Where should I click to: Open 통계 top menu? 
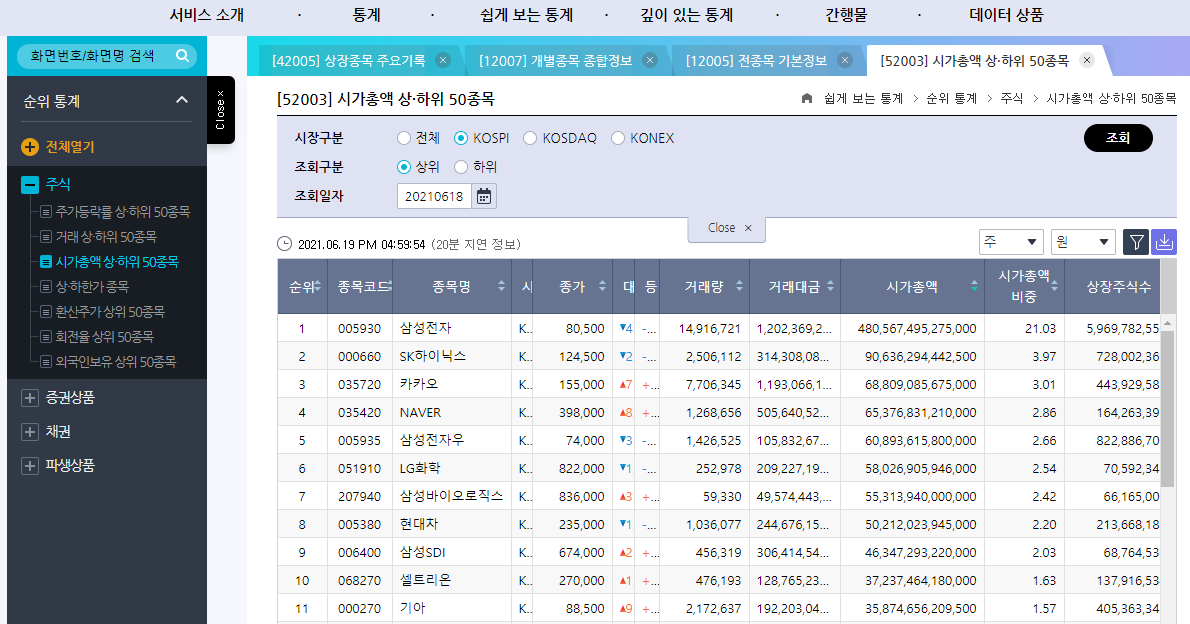tap(367, 15)
